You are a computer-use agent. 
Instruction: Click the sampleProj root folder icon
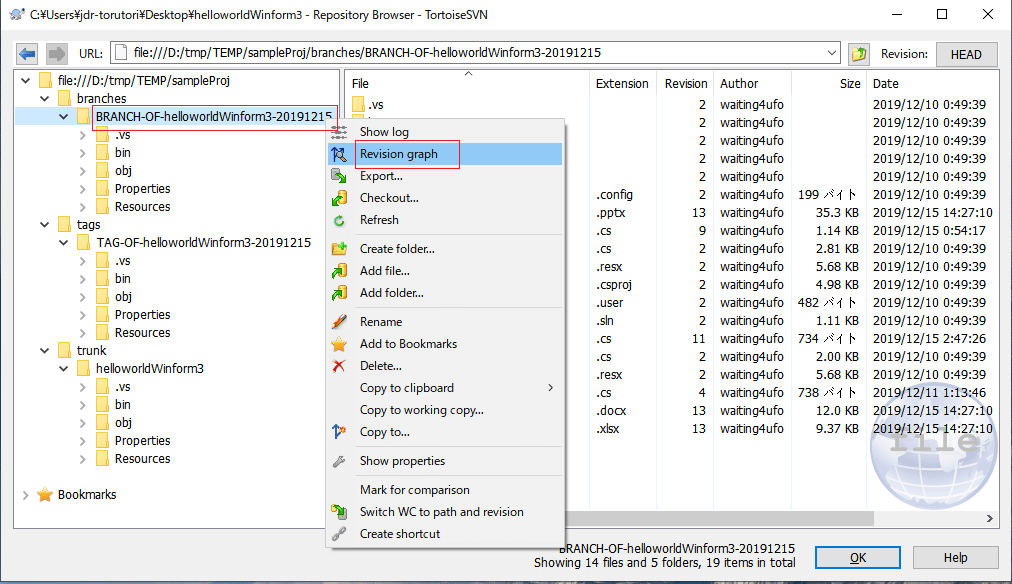pyautogui.click(x=45, y=80)
